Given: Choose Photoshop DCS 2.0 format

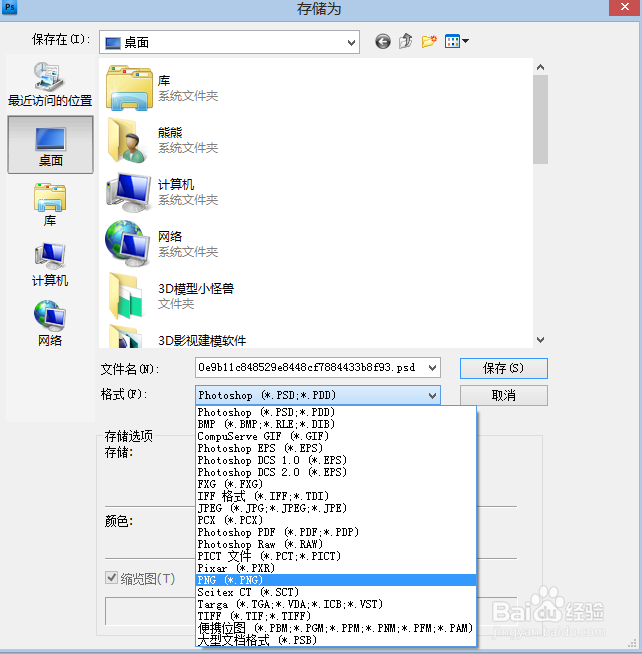Looking at the screenshot, I should pyautogui.click(x=336, y=472).
